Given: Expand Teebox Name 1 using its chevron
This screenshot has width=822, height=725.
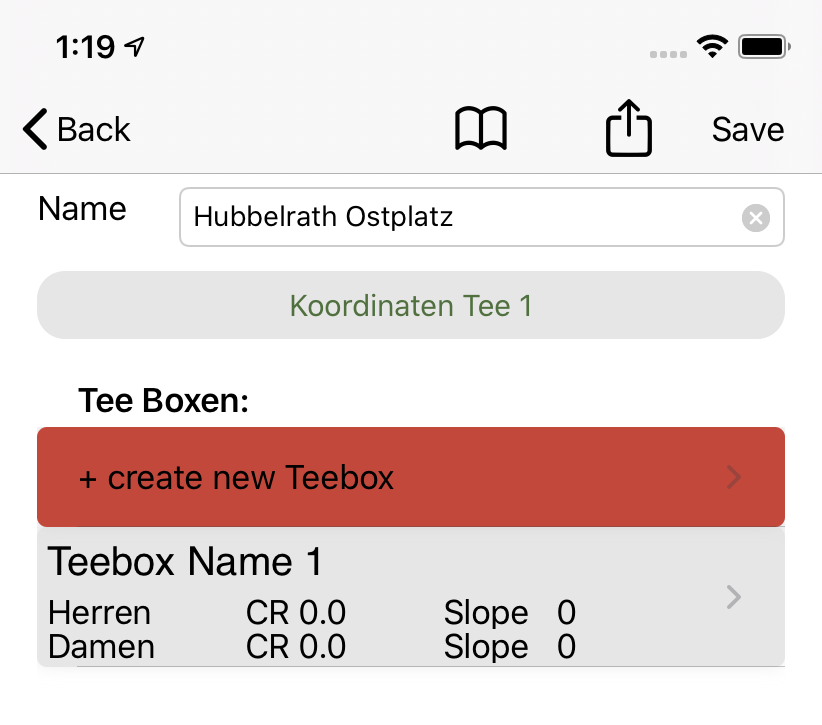Looking at the screenshot, I should pos(734,597).
